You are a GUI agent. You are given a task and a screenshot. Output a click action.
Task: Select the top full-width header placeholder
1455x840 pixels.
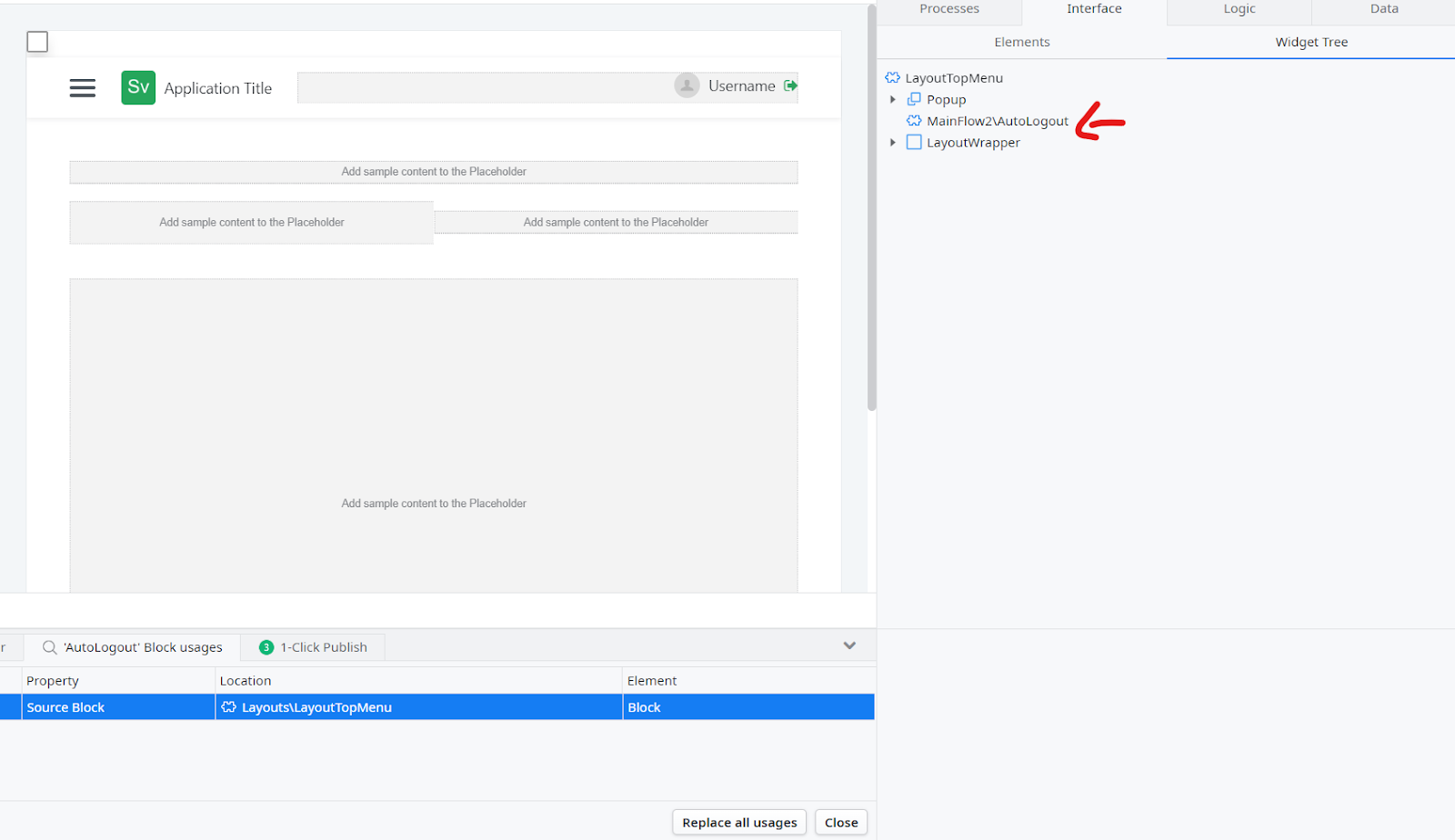click(434, 172)
